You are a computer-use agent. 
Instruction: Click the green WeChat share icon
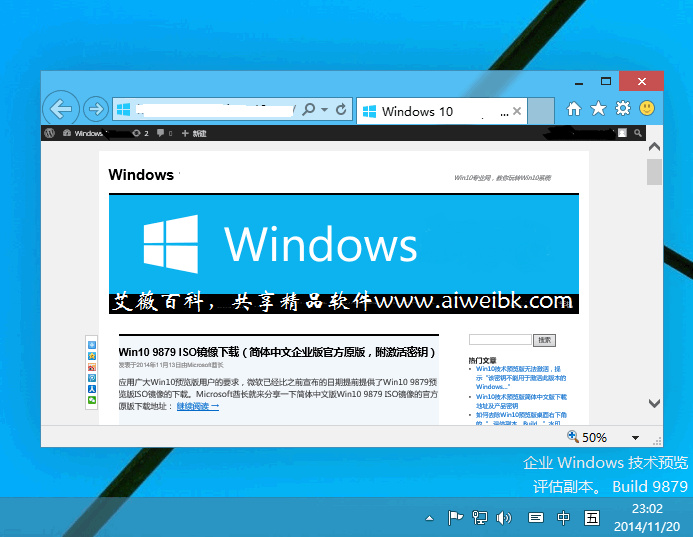[x=92, y=400]
